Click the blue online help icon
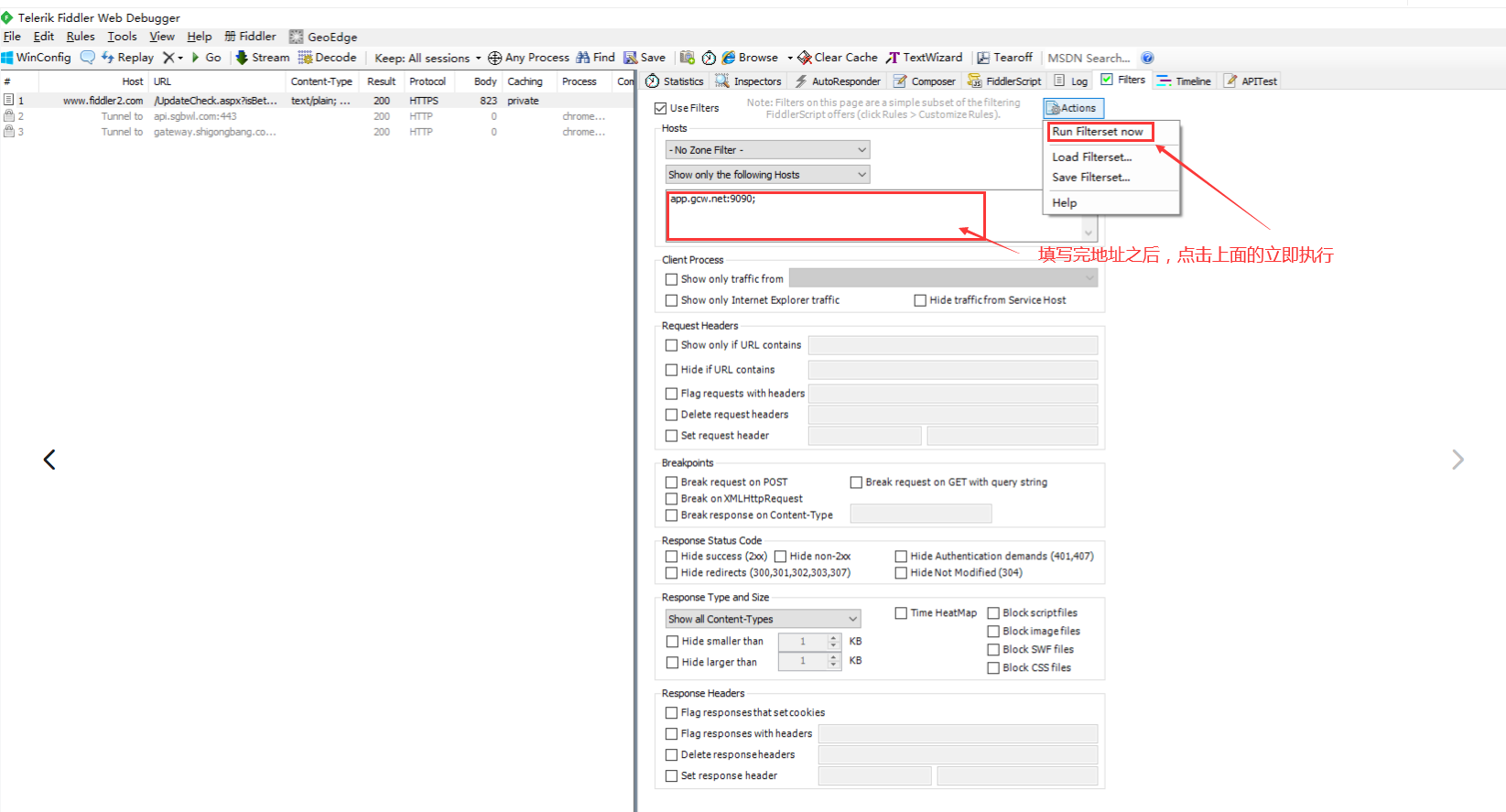Image resolution: width=1506 pixels, height=812 pixels. tap(1147, 57)
